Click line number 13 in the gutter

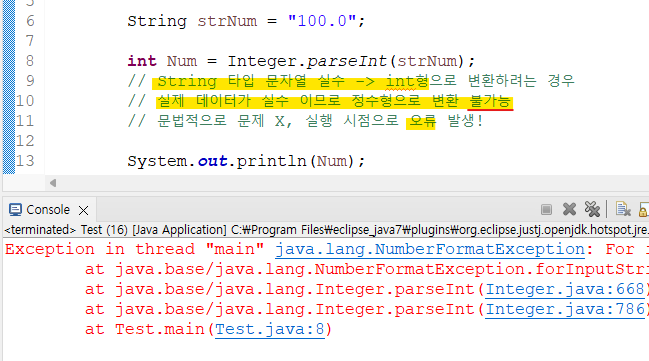click(x=25, y=161)
